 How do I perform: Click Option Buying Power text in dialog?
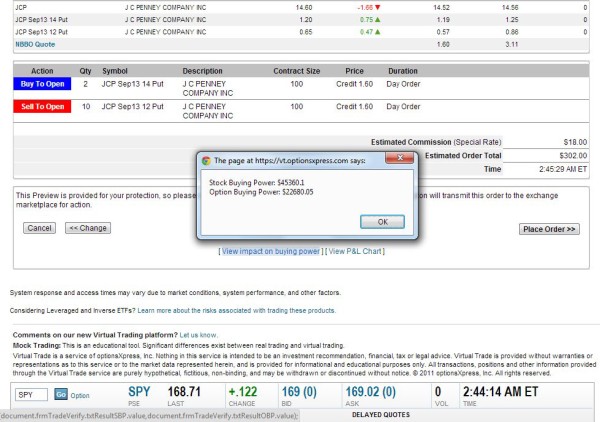click(261, 192)
